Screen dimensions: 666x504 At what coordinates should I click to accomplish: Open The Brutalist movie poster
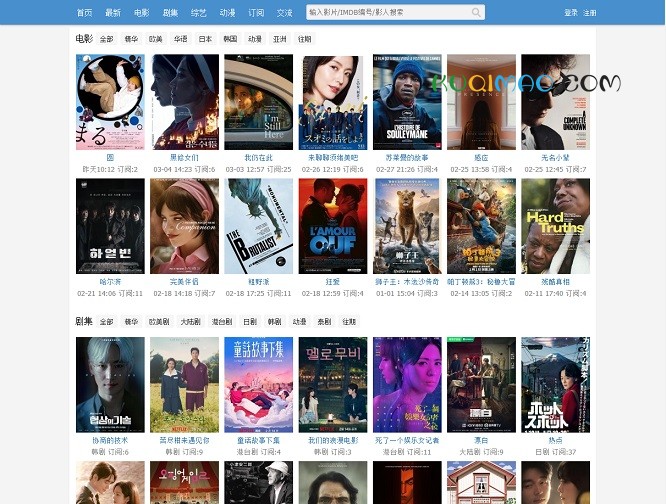tap(259, 226)
